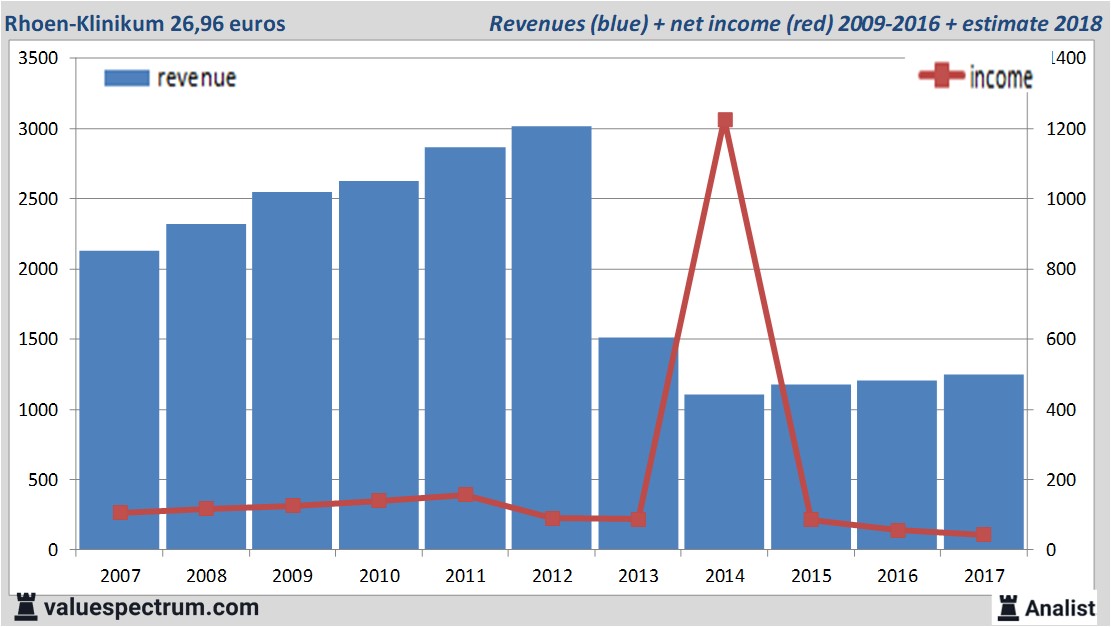Select the title 'Rhoen-Klinikum 26,96 euros'
This screenshot has width=1111, height=627.
(x=145, y=23)
